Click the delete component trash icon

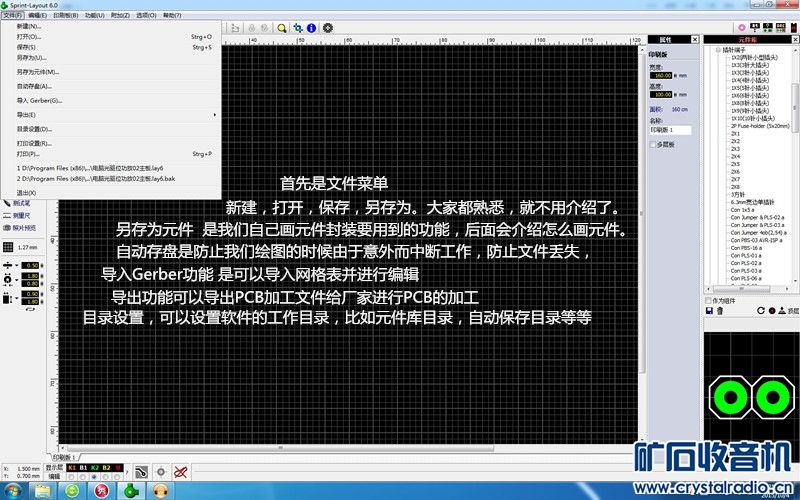pos(720,310)
